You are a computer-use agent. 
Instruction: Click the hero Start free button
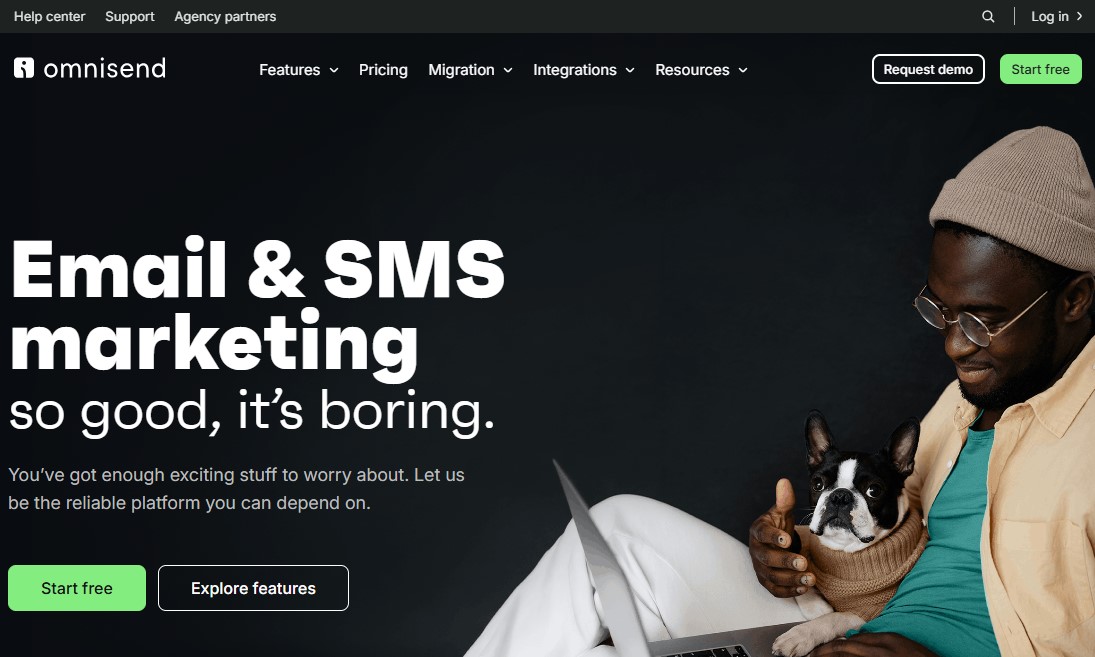point(77,588)
